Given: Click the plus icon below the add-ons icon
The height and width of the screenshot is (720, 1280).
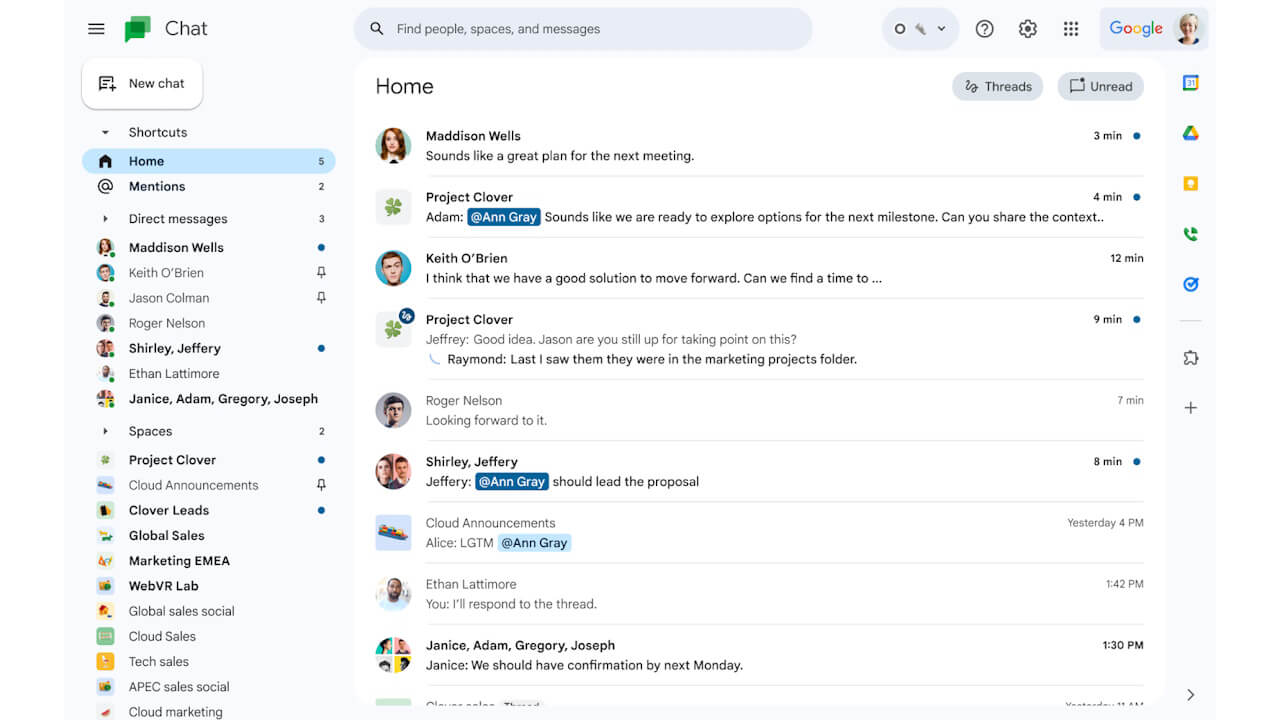Looking at the screenshot, I should pyautogui.click(x=1190, y=407).
